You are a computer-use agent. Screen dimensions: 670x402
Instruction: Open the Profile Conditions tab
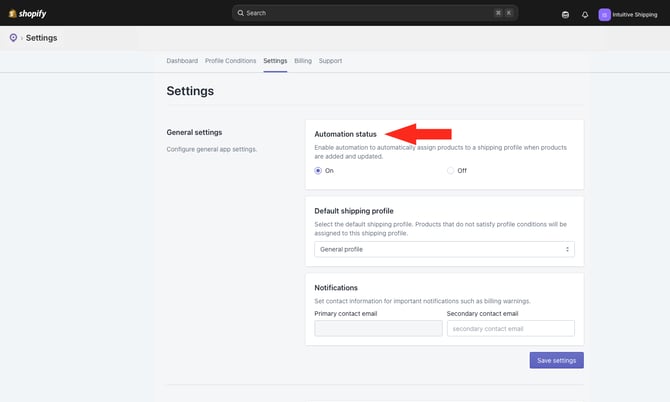[x=230, y=61]
